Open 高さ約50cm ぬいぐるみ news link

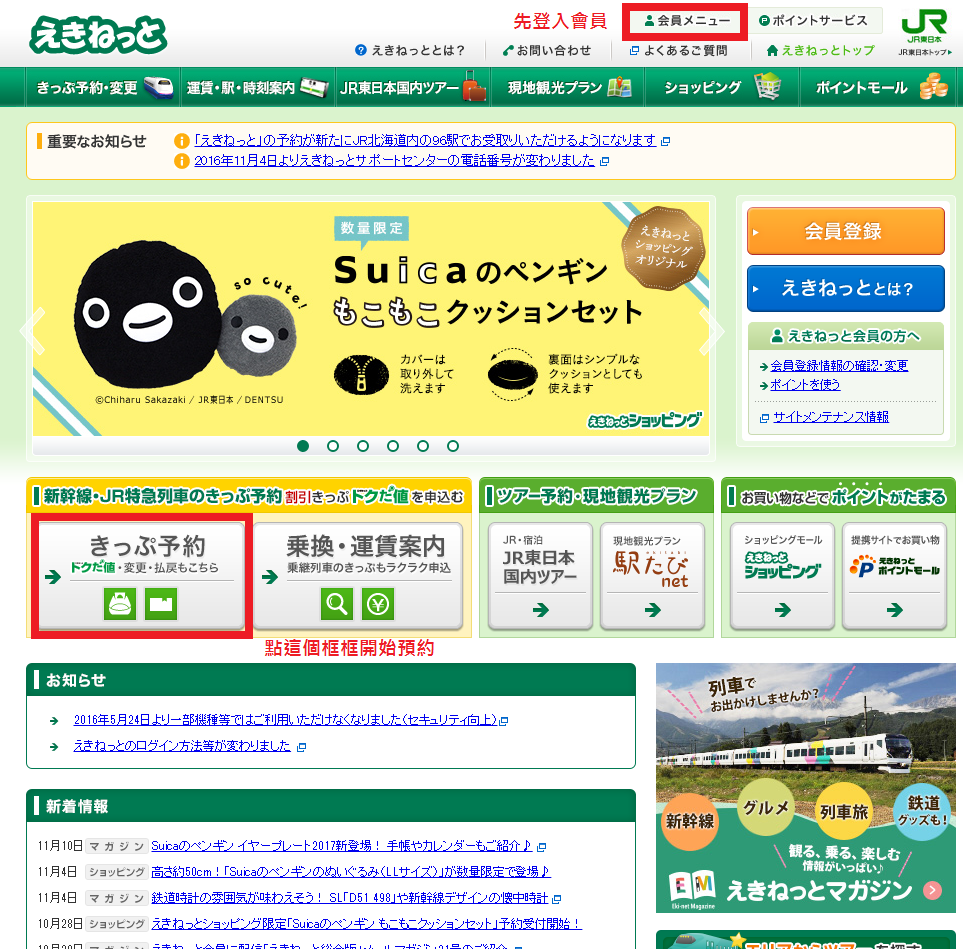pyautogui.click(x=351, y=872)
